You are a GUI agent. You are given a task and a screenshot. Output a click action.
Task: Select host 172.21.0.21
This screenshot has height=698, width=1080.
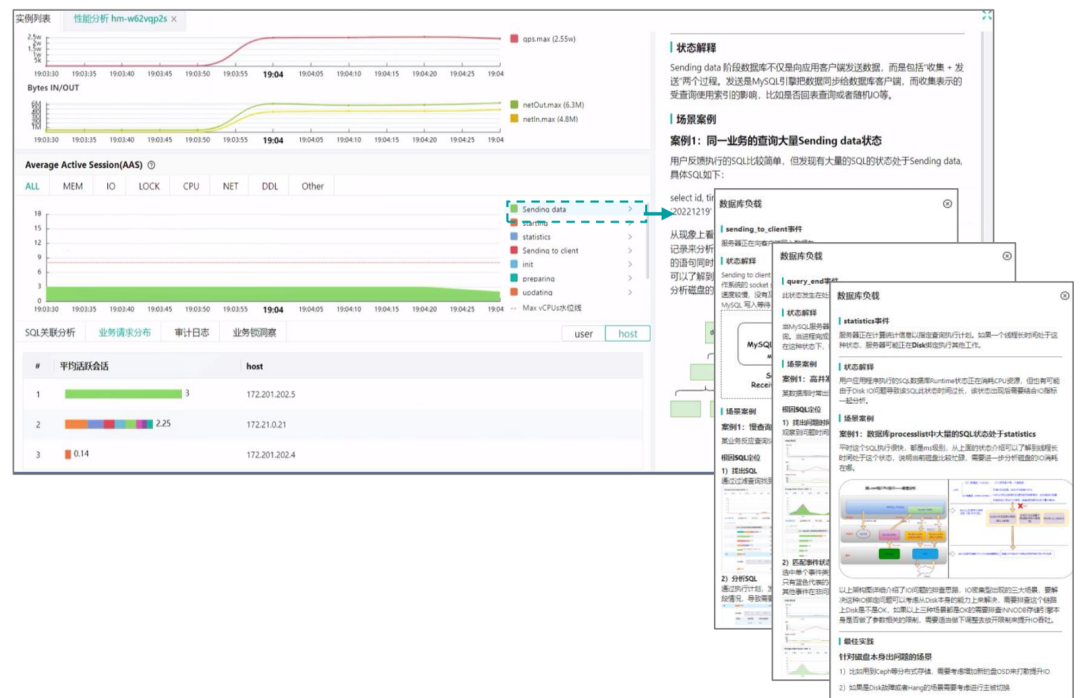tap(266, 424)
